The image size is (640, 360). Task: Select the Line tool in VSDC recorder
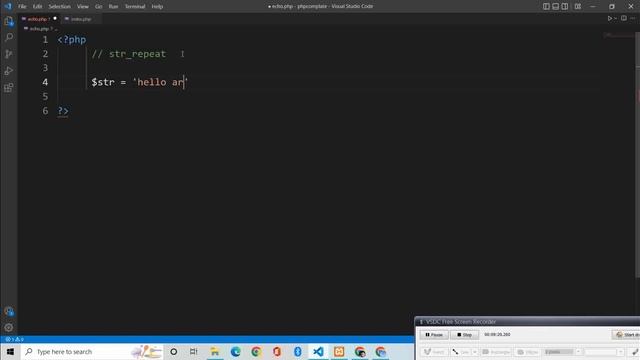pyautogui.click(x=461, y=352)
